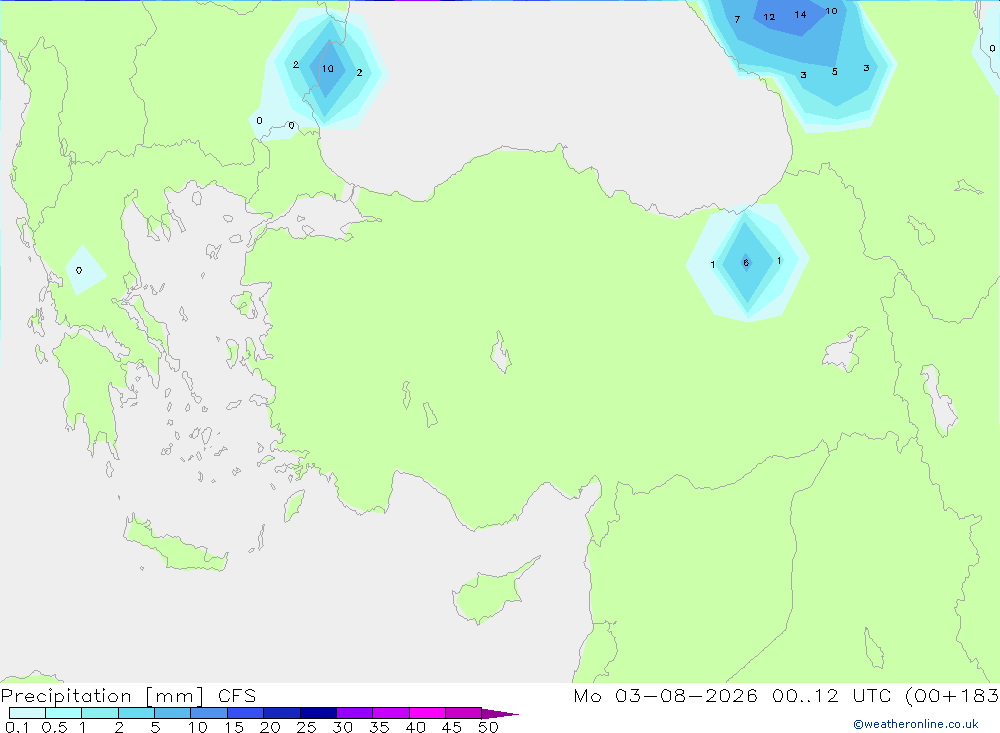This screenshot has width=1000, height=733.
Task: Select the 1–2 mm legend swatch
Action: click(100, 713)
